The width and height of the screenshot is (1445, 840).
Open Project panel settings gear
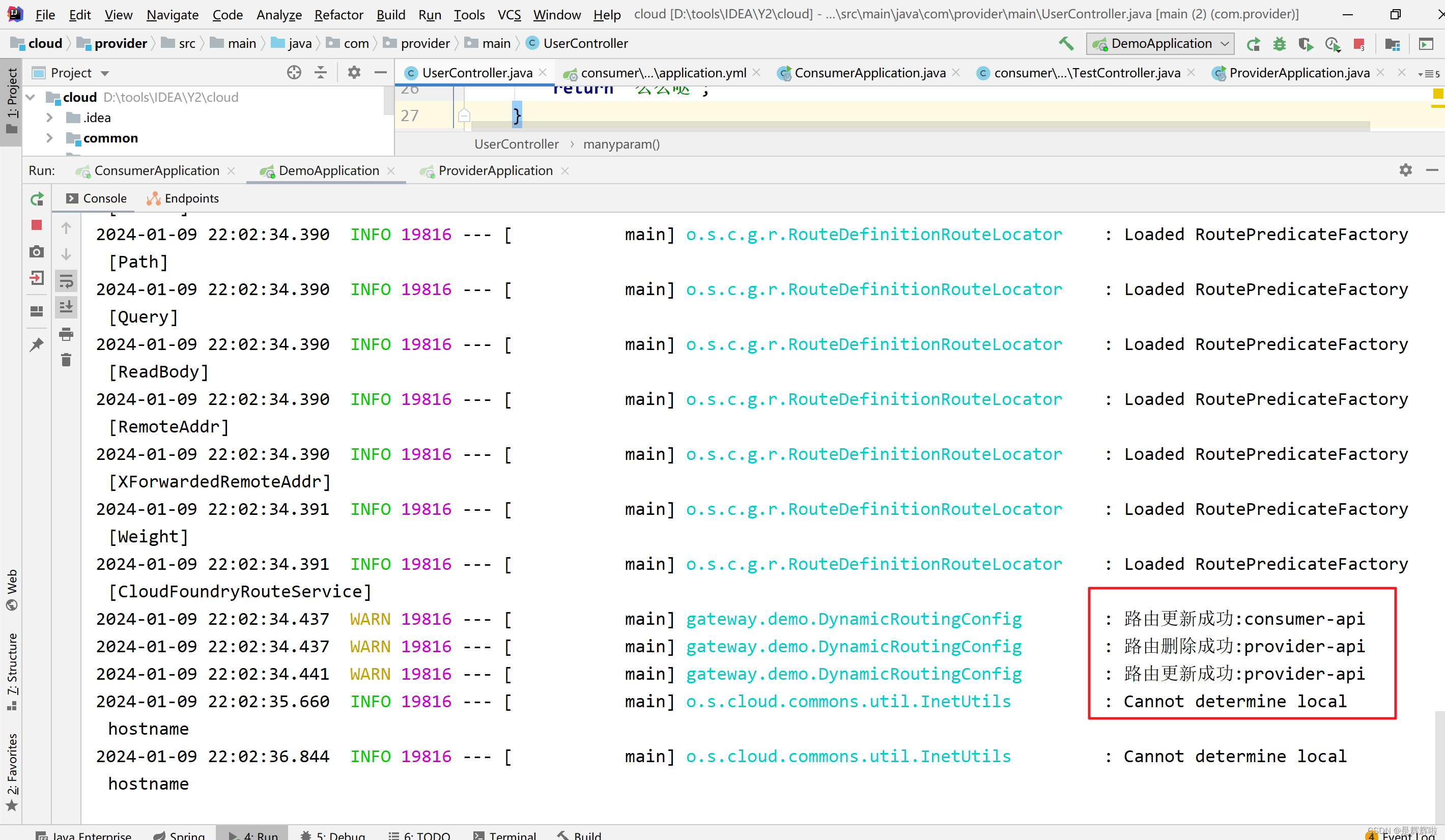tap(354, 72)
